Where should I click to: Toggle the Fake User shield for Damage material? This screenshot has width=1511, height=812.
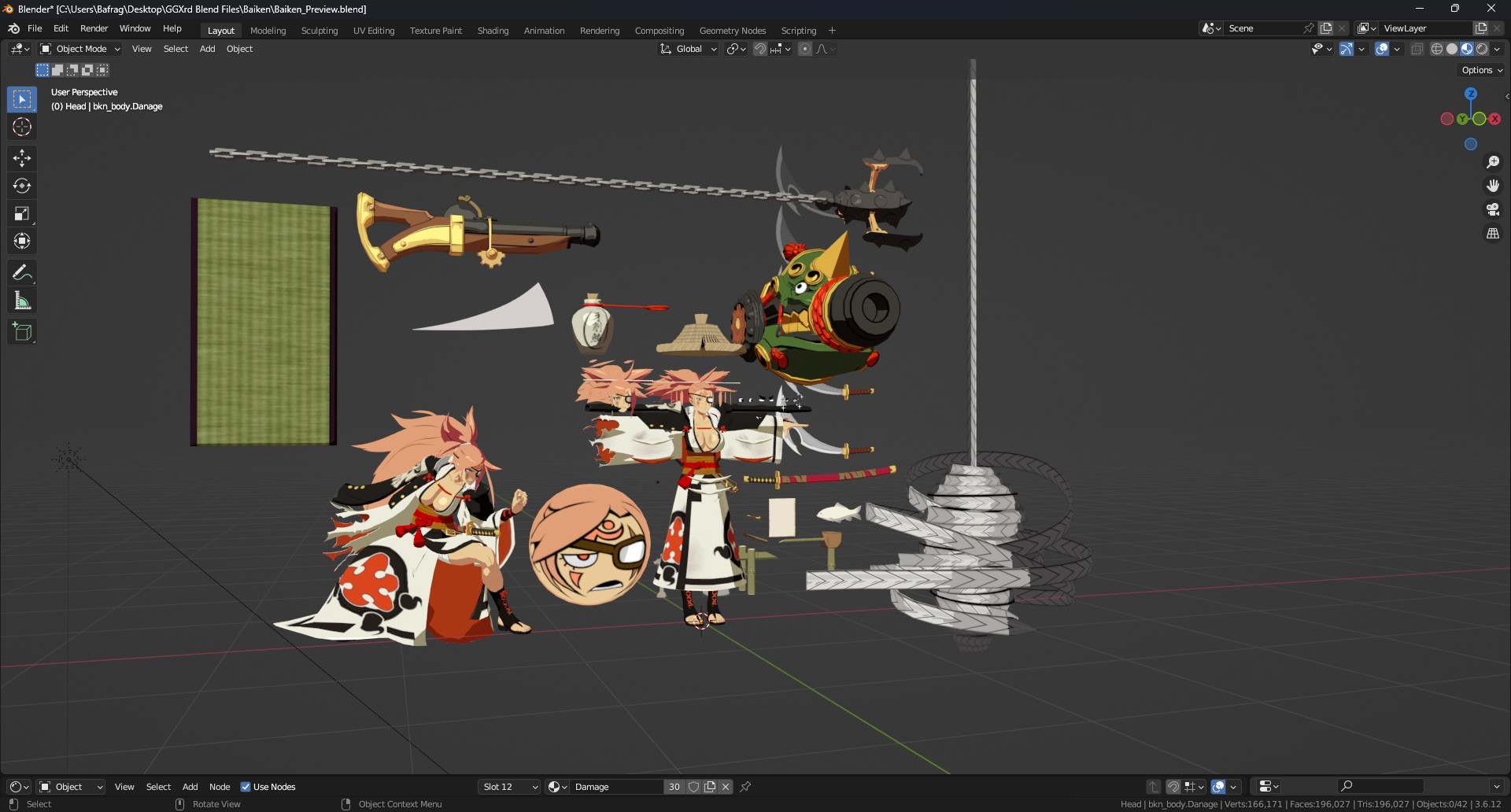[x=693, y=787]
